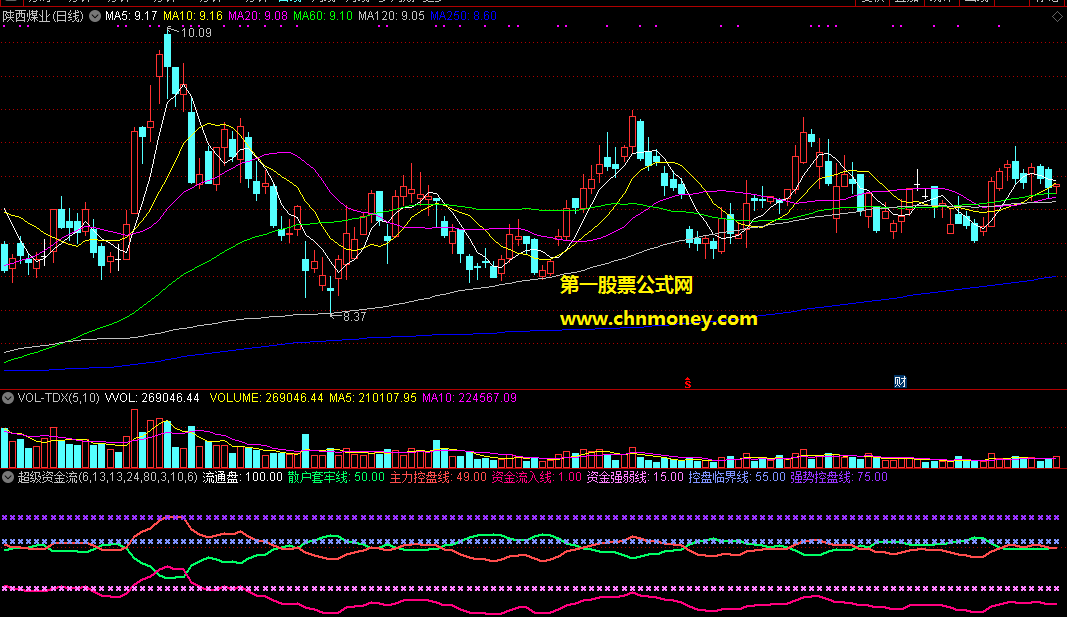This screenshot has width=1067, height=617.
Task: Click the MA120: 9.05 label
Action: (391, 16)
